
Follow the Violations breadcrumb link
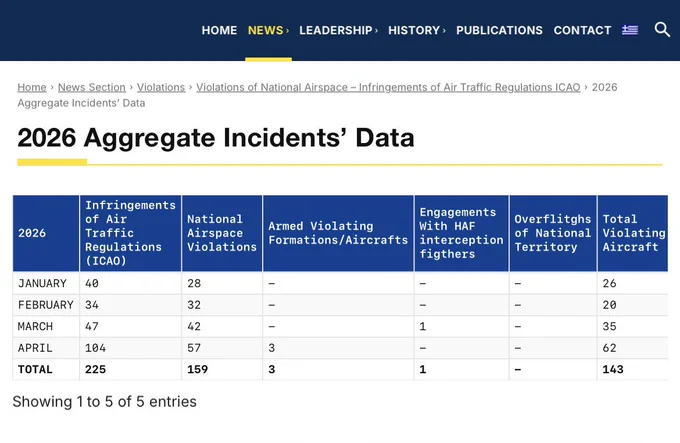coord(161,87)
